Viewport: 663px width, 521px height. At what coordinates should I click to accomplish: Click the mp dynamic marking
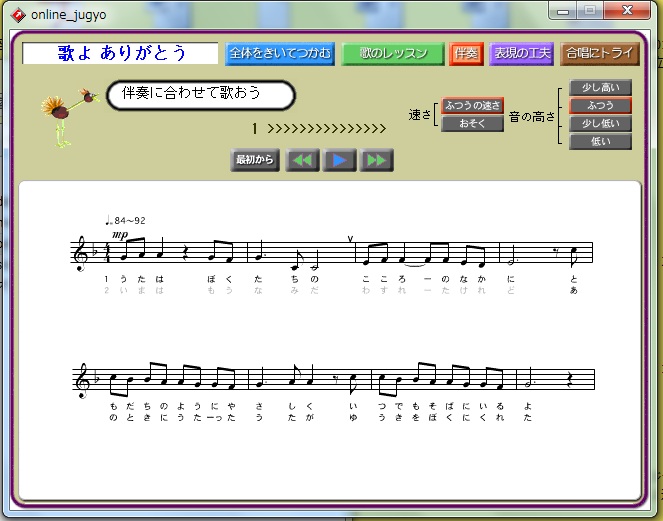(120, 235)
